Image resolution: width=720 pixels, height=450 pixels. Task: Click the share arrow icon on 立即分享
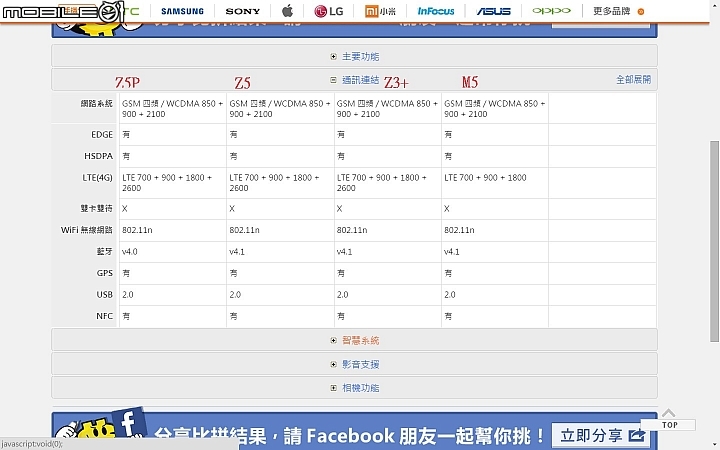(637, 435)
